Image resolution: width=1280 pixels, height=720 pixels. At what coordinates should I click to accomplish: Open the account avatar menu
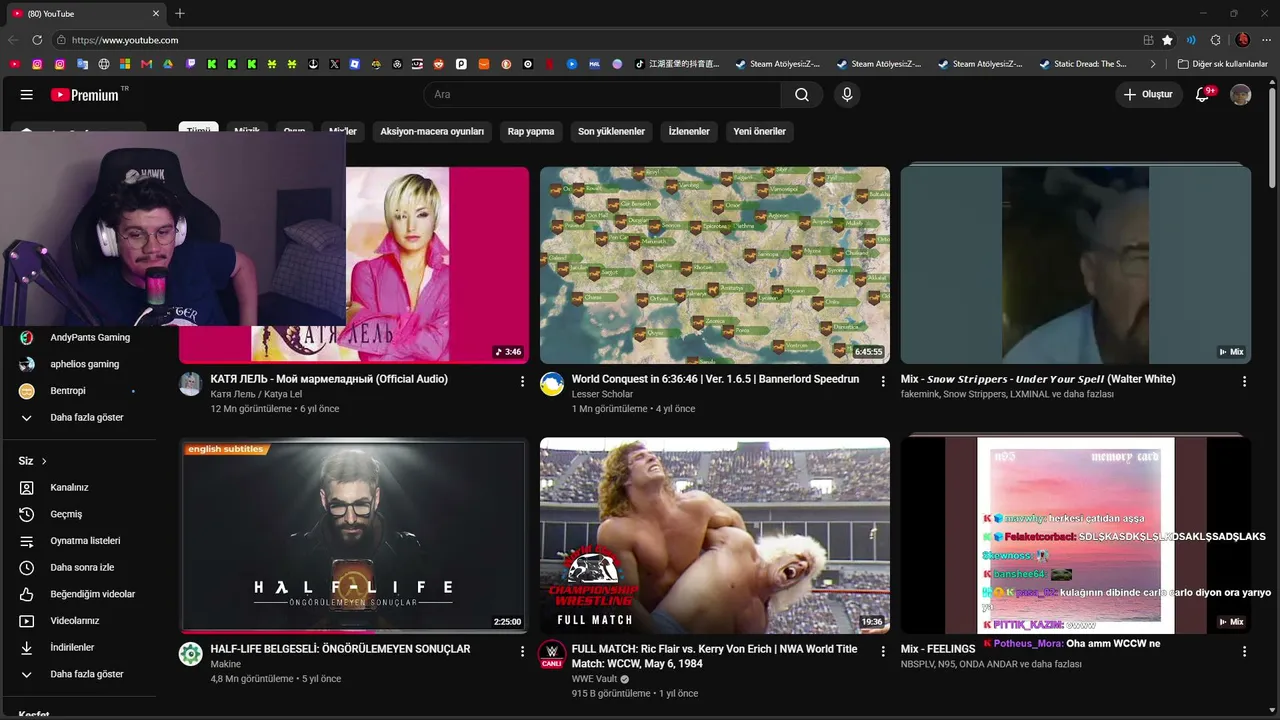(1241, 95)
